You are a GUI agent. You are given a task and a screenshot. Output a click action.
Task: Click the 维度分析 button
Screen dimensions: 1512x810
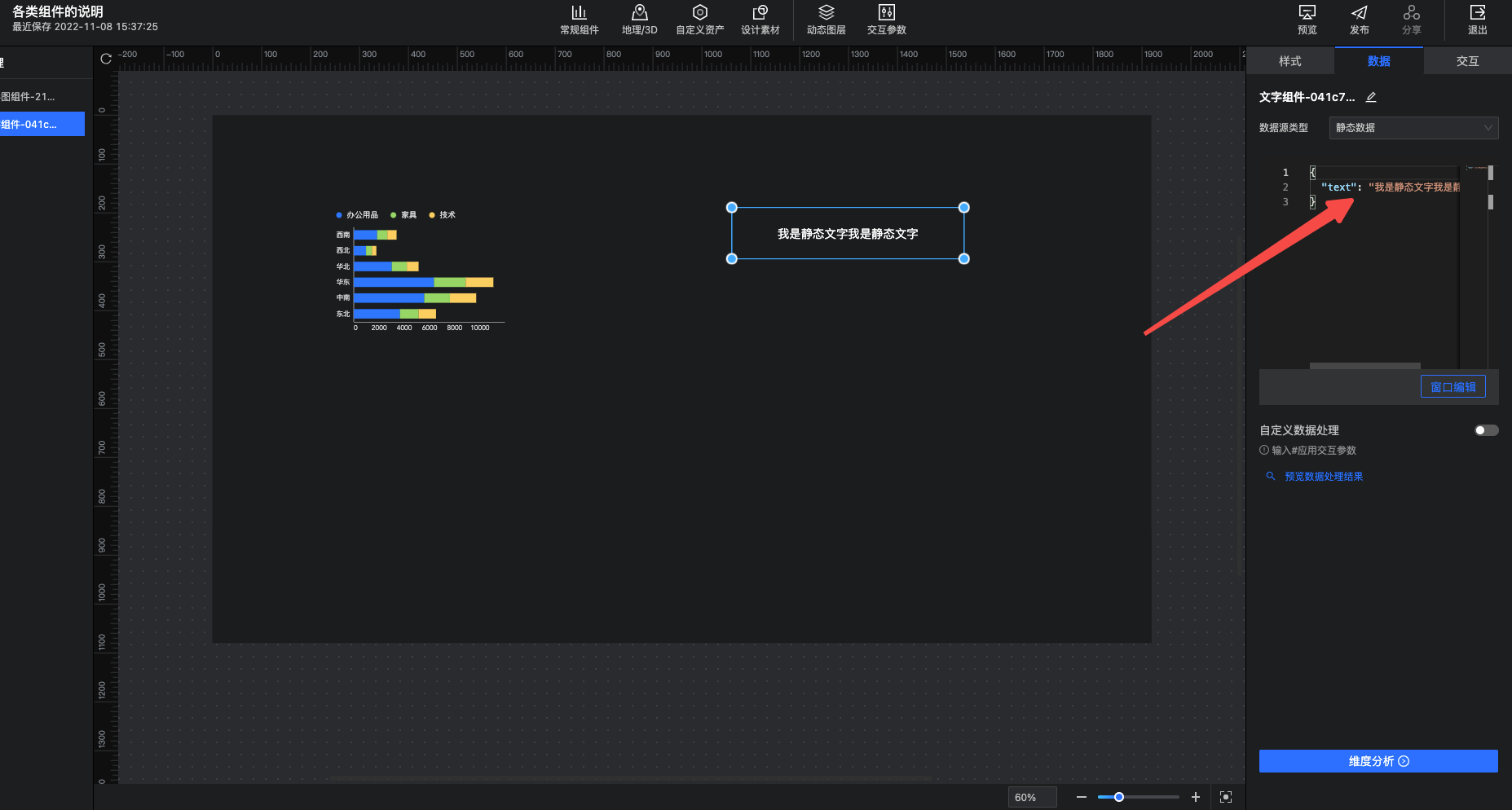(x=1378, y=761)
